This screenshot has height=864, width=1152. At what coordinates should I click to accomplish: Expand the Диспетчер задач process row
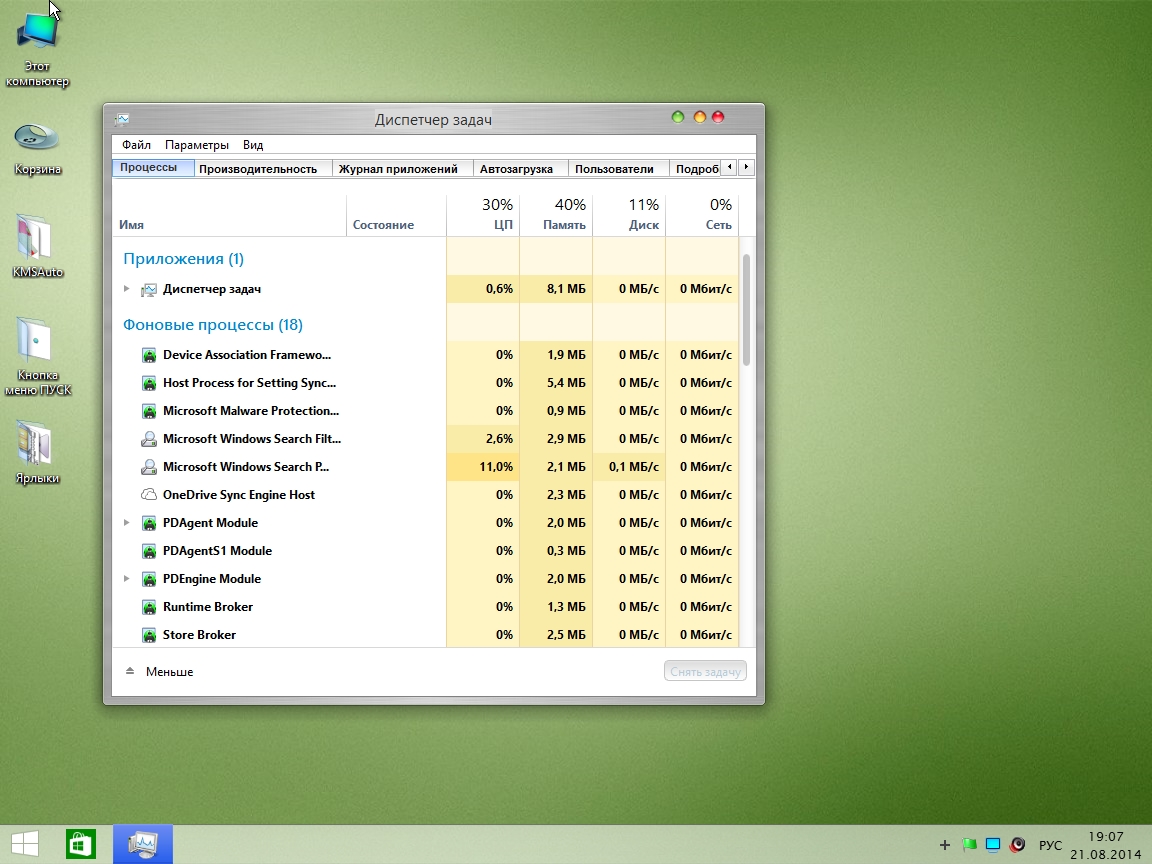click(x=127, y=289)
